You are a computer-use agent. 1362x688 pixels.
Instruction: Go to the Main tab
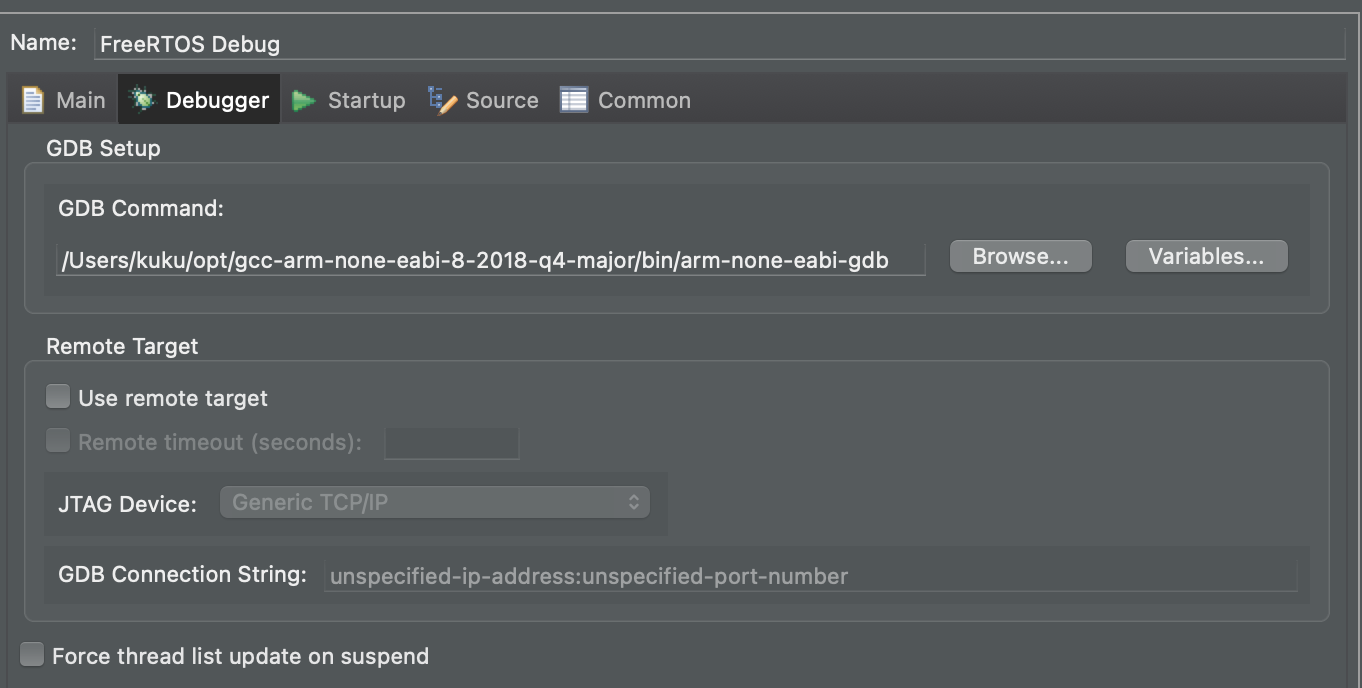click(80, 100)
